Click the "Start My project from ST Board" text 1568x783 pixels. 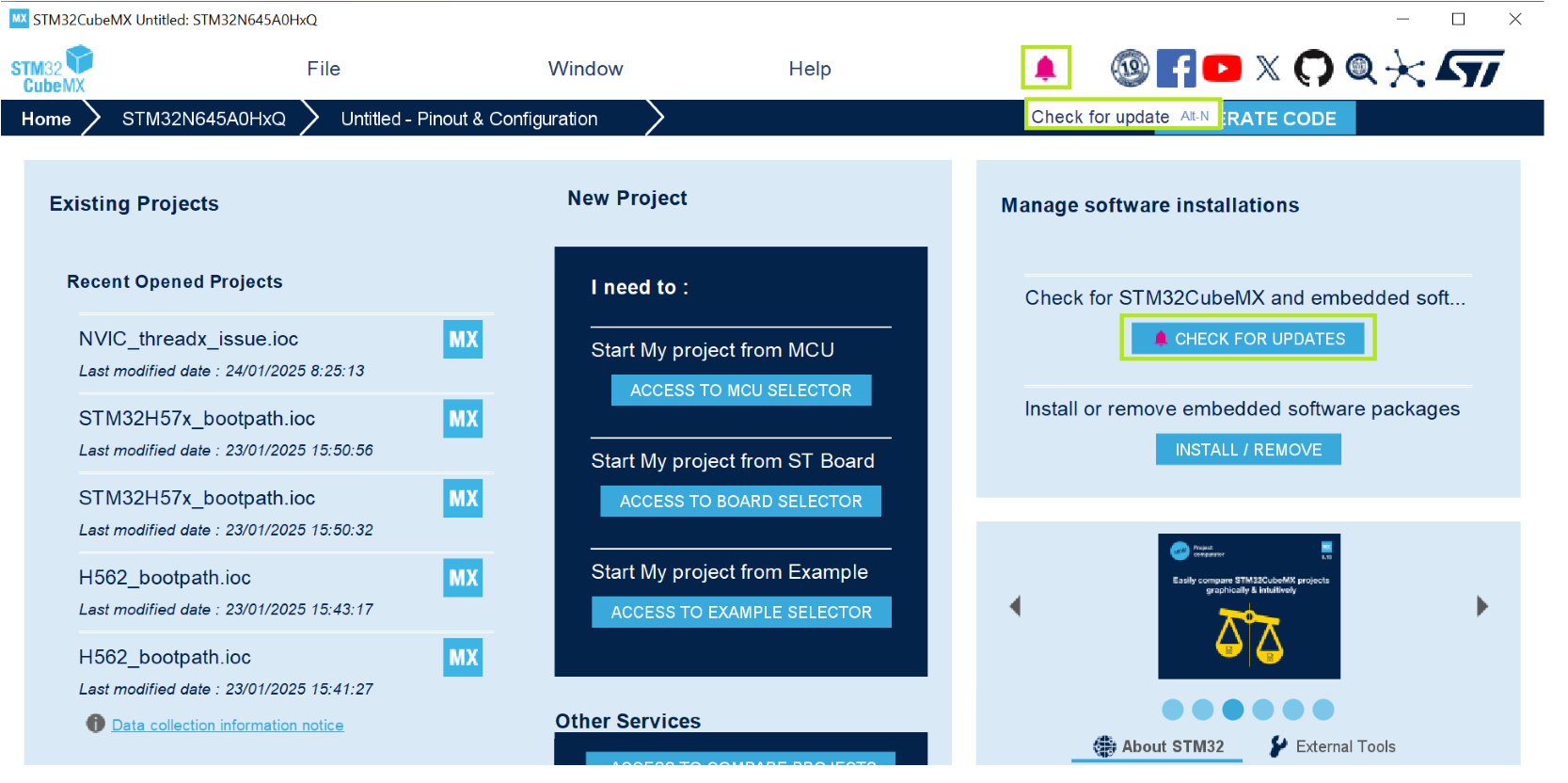click(x=733, y=461)
